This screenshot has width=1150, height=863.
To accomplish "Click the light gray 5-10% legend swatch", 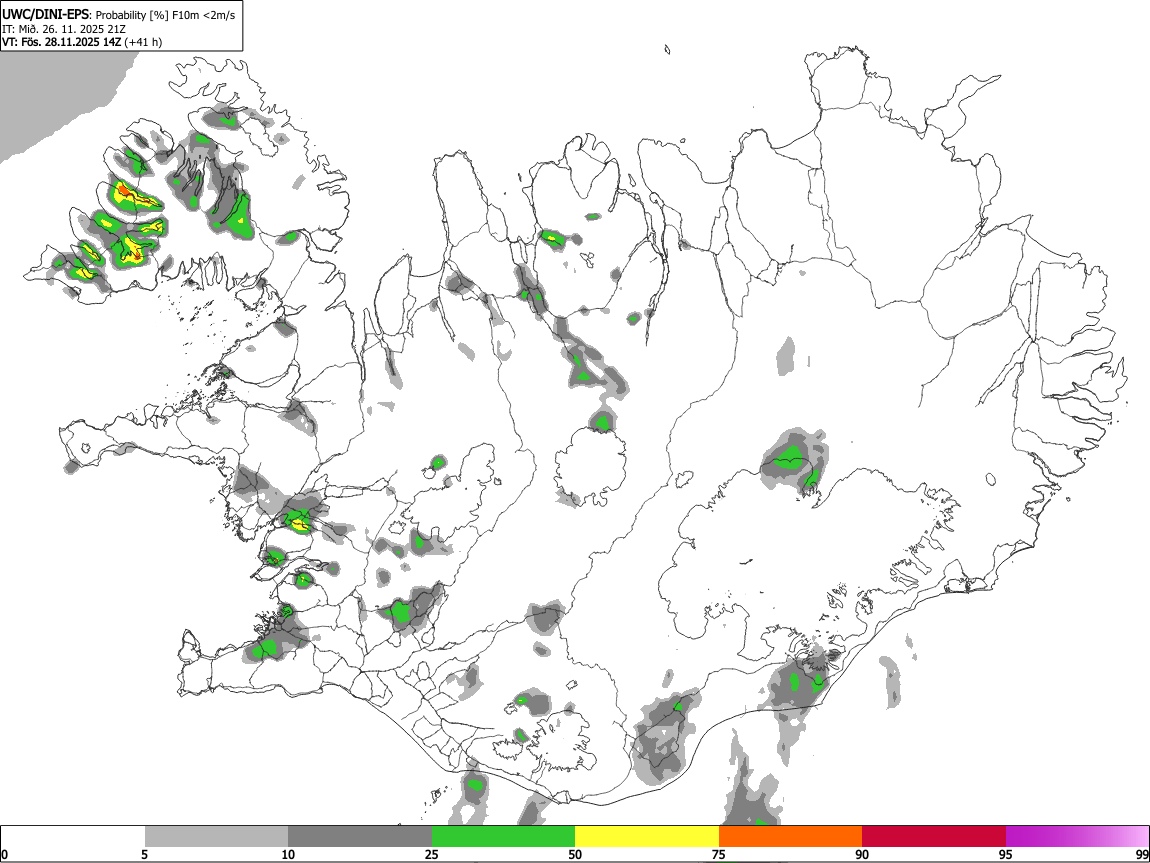I will (216, 836).
